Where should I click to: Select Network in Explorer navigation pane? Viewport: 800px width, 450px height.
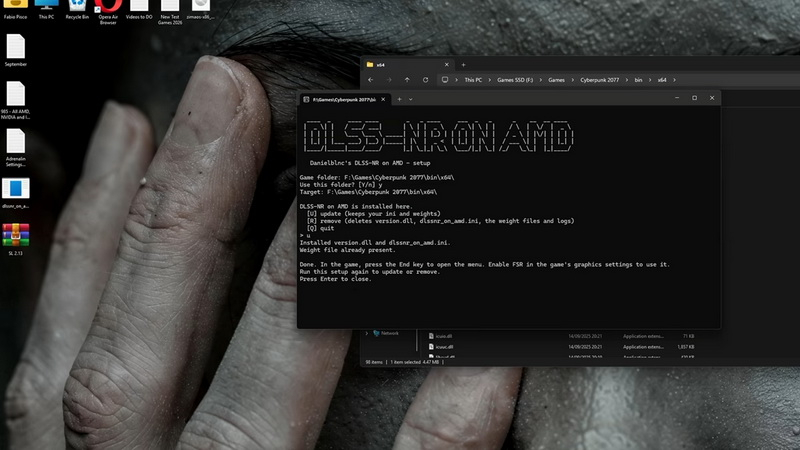click(386, 333)
